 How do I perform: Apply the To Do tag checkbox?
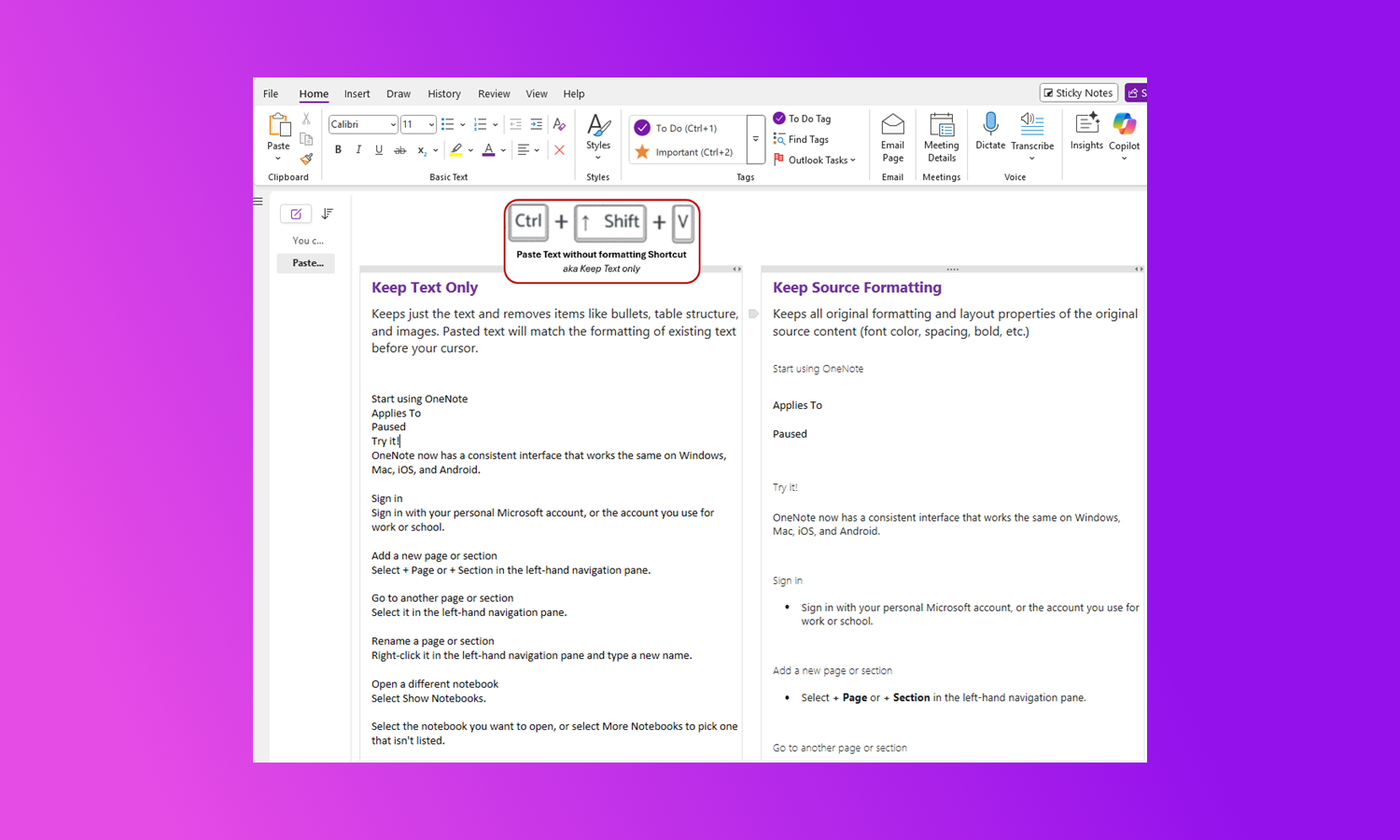click(x=642, y=127)
